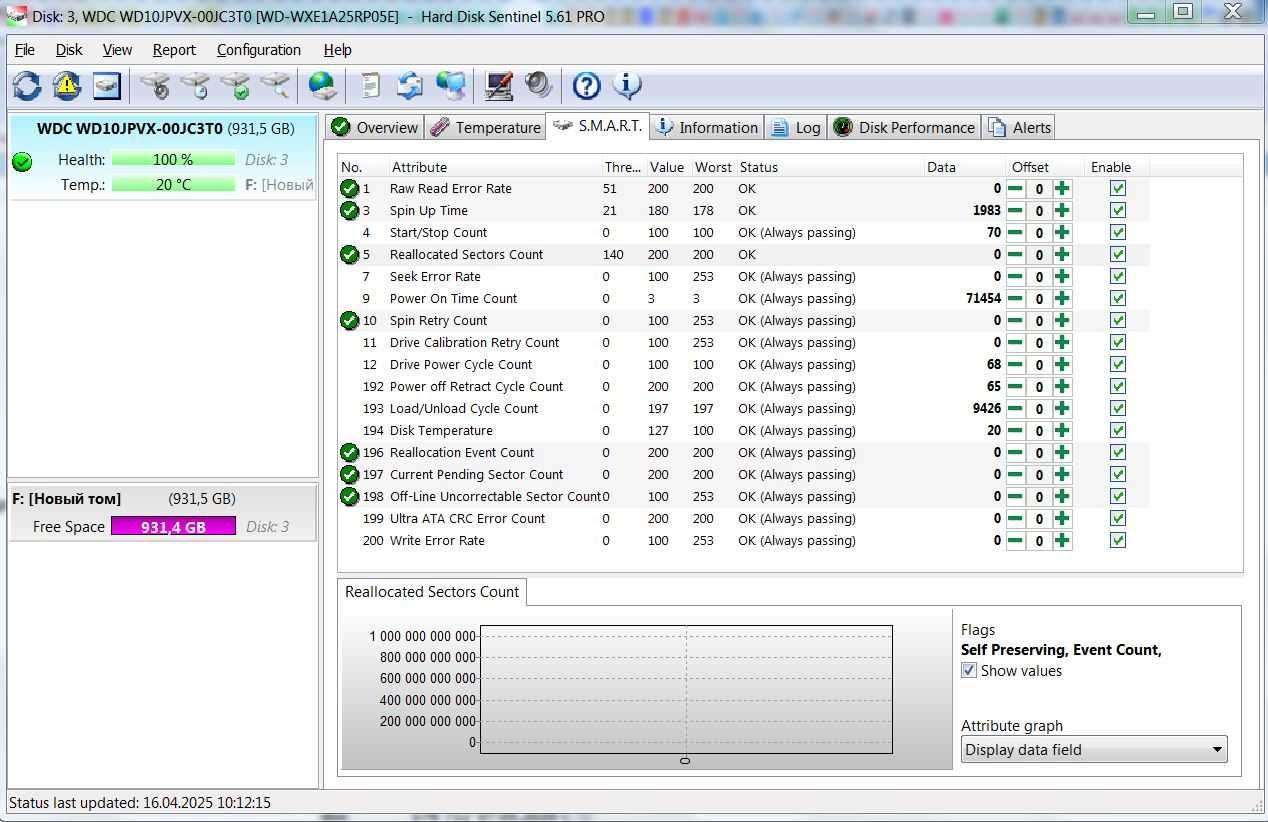This screenshot has height=822, width=1268.
Task: Click the monitor with pen configuration icon
Action: click(x=498, y=85)
